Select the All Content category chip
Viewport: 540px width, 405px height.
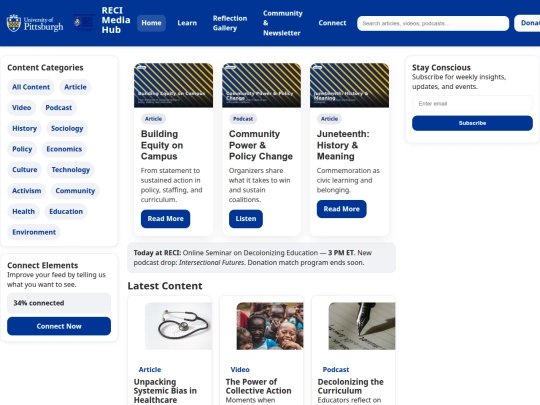[x=31, y=87]
